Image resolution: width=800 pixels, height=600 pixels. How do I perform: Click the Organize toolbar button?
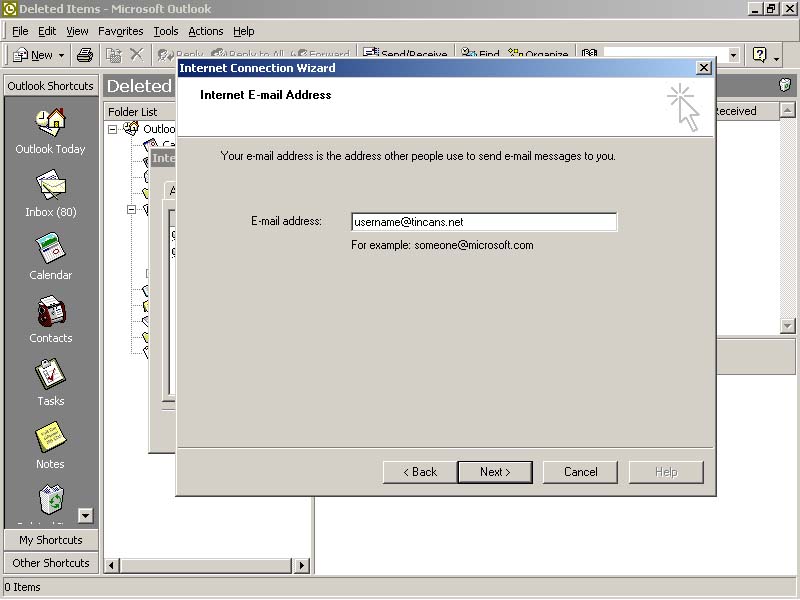click(x=538, y=54)
